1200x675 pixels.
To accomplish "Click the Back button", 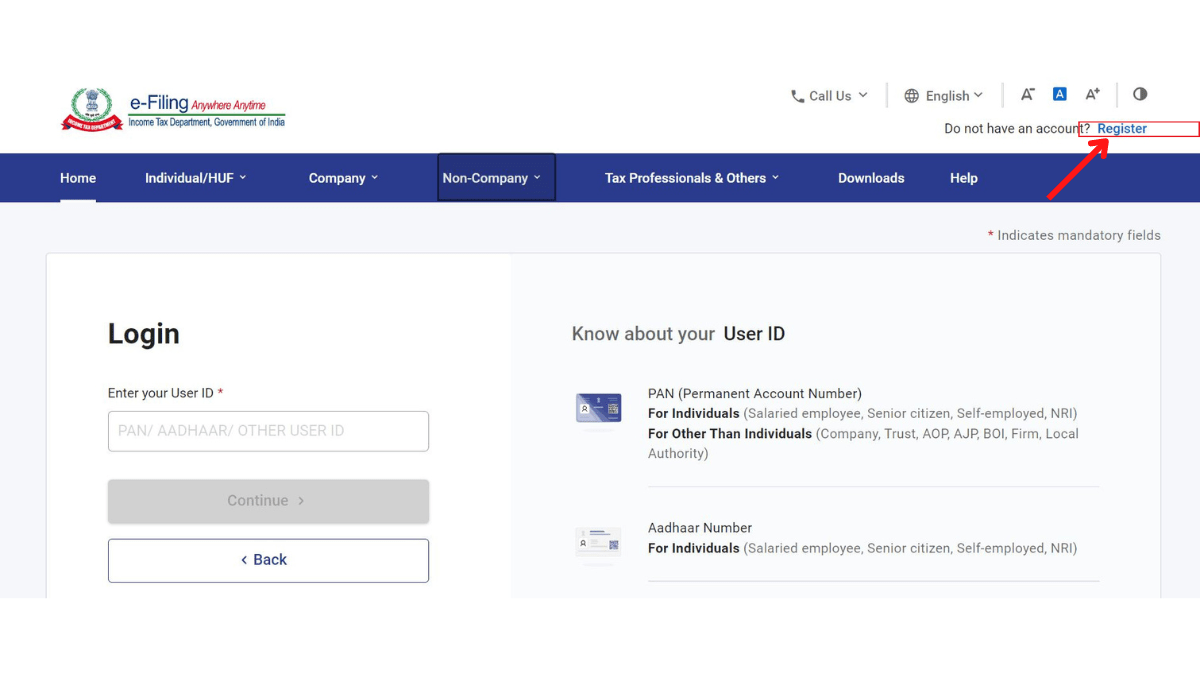I will [x=268, y=560].
